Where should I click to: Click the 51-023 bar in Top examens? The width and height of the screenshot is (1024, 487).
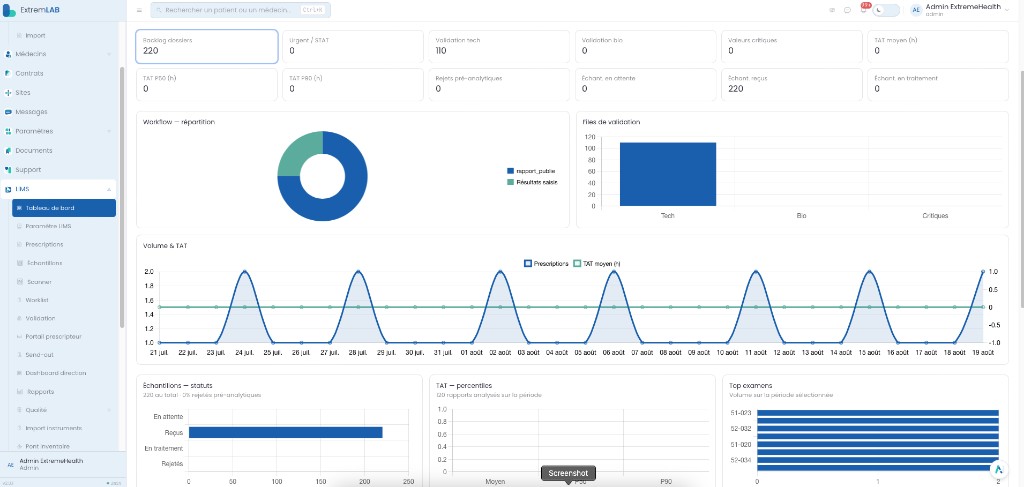(x=878, y=413)
